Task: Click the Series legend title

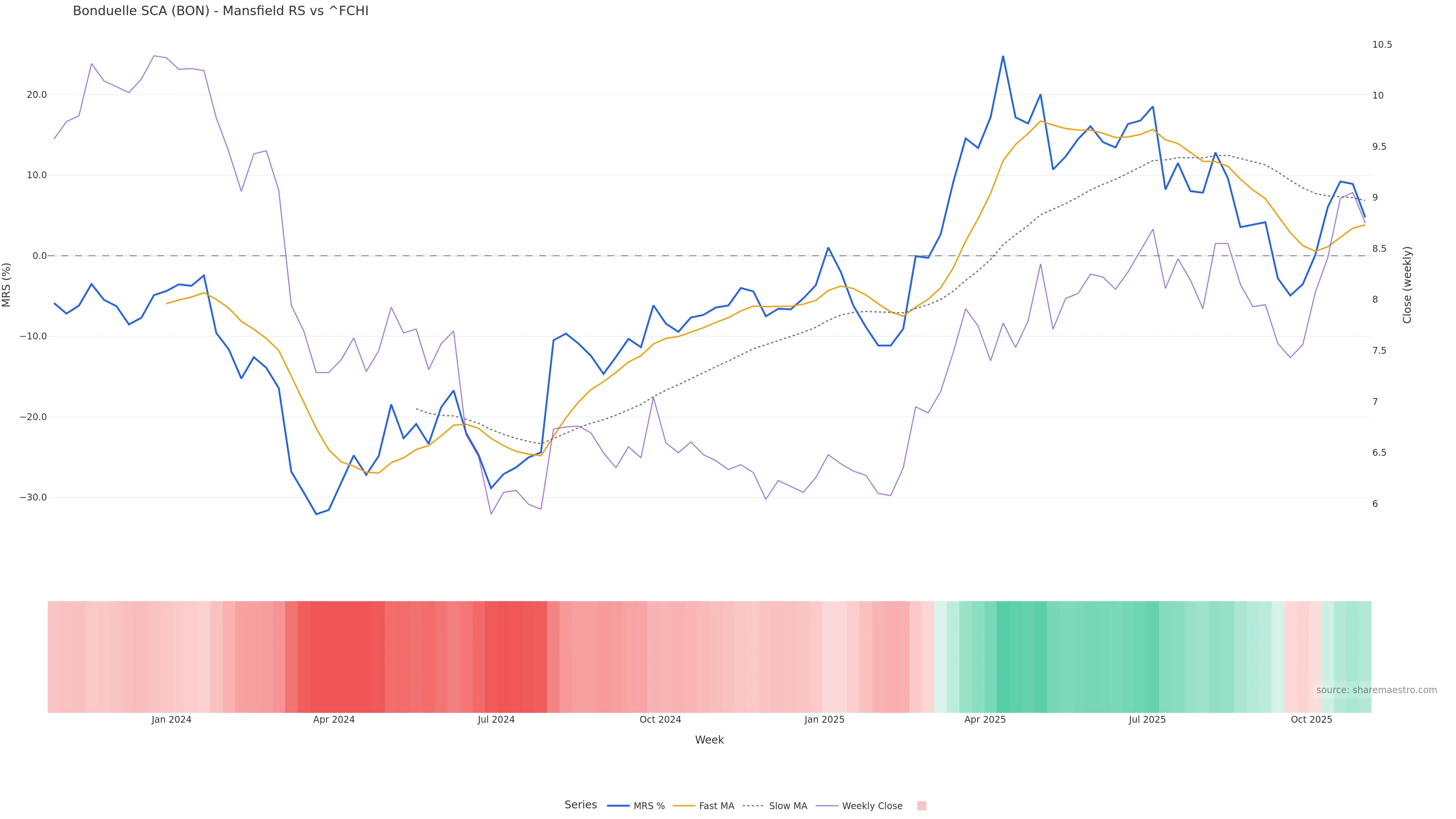Action: pyautogui.click(x=581, y=805)
